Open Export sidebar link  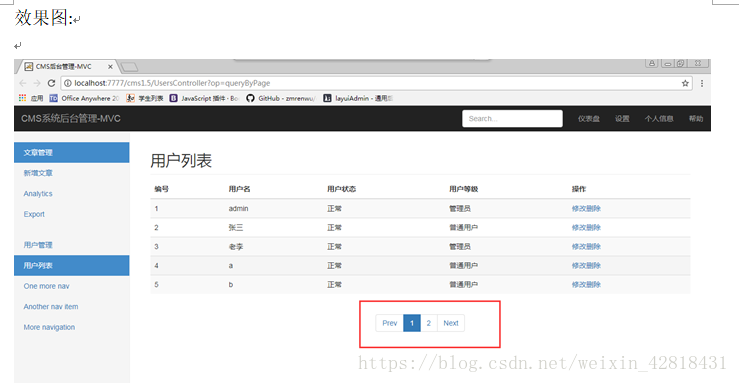coord(34,214)
